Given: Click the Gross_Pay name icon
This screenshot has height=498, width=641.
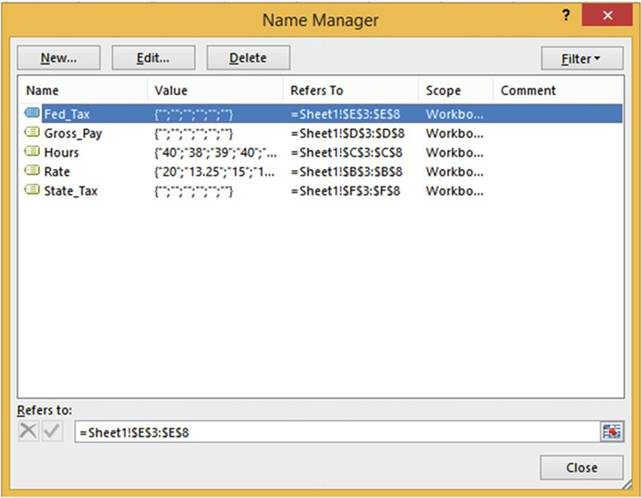Looking at the screenshot, I should tap(32, 133).
